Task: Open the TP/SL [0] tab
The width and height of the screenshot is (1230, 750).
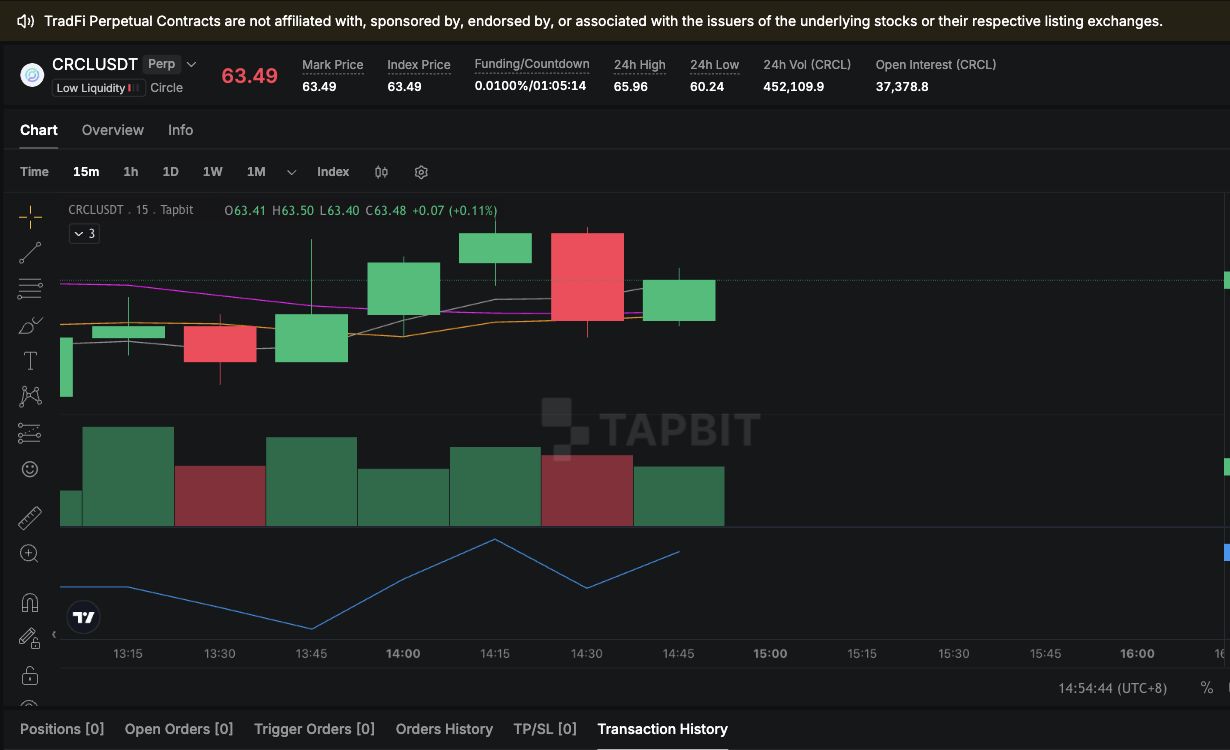Action: [x=545, y=729]
